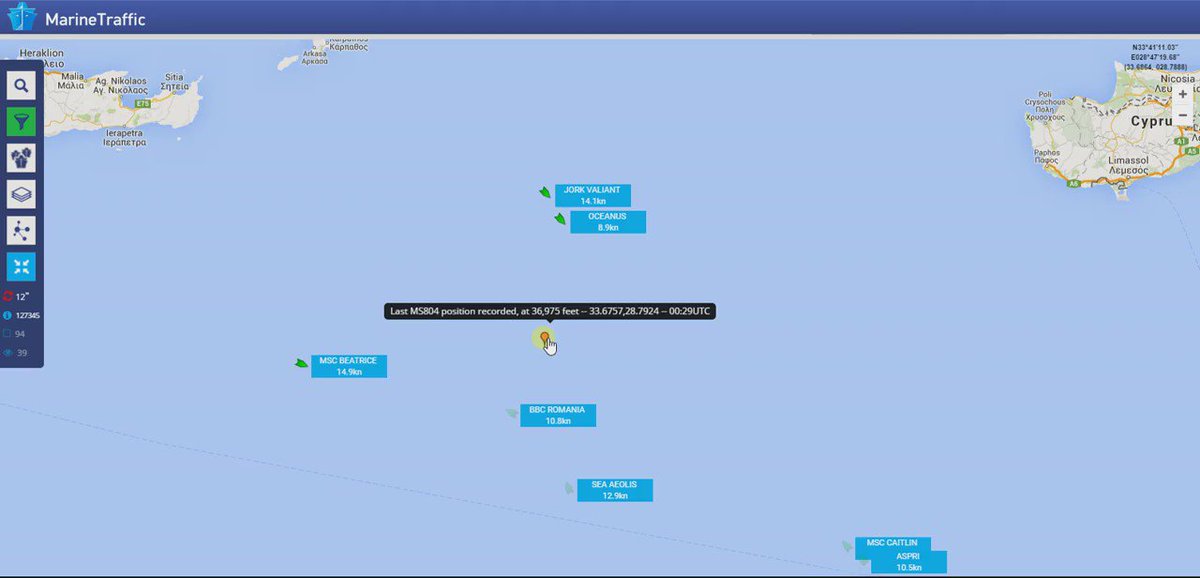The height and width of the screenshot is (578, 1200).
Task: Zoom out the map with minus
Action: (1183, 116)
